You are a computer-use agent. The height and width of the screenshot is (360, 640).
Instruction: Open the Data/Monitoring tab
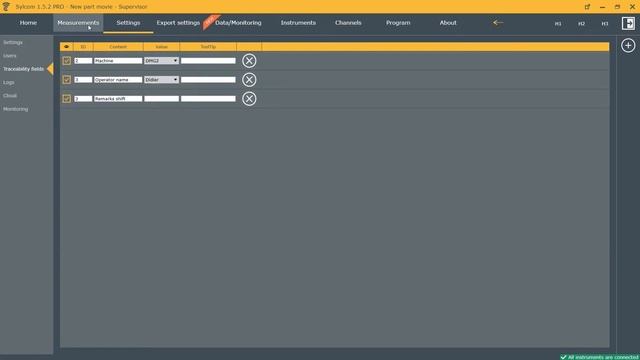[x=238, y=23]
